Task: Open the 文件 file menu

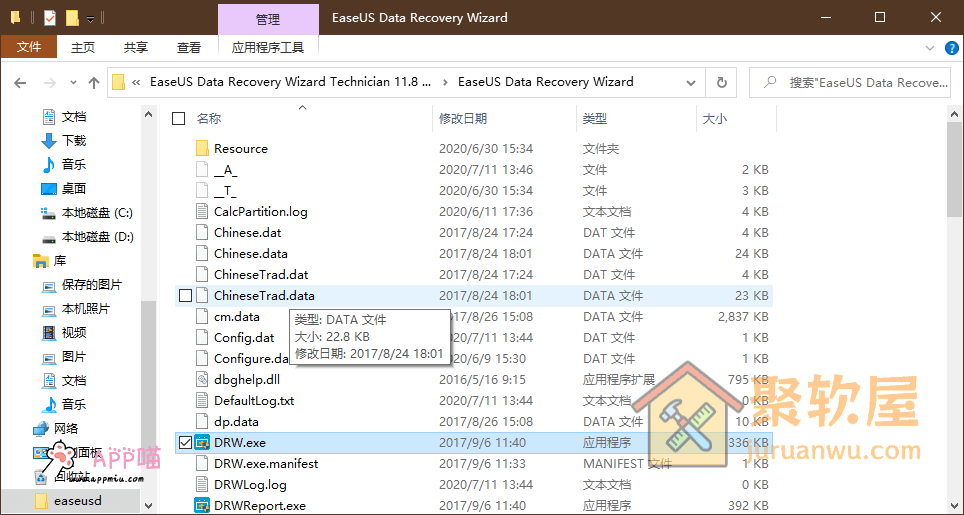Action: (29, 47)
